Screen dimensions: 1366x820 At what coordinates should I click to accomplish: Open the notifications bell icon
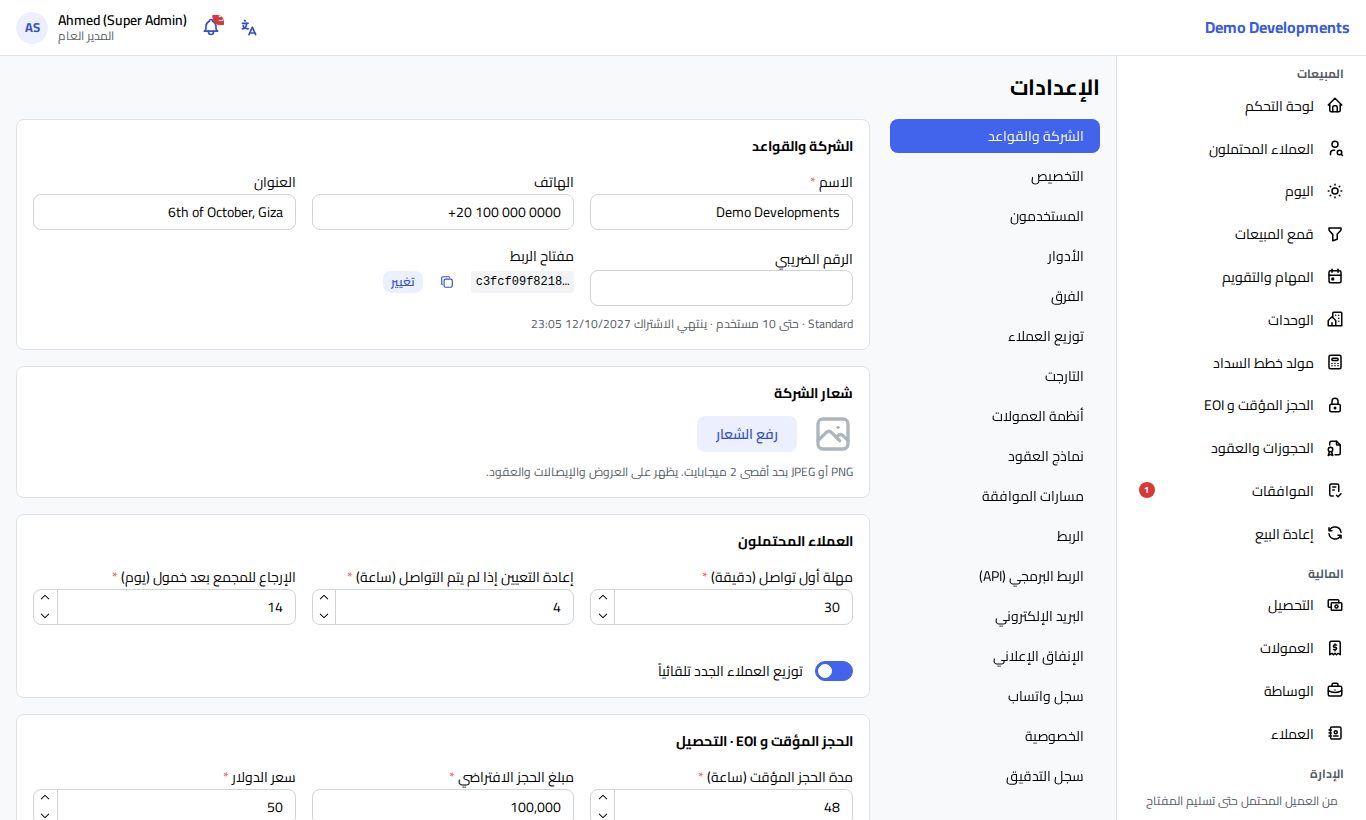[211, 27]
